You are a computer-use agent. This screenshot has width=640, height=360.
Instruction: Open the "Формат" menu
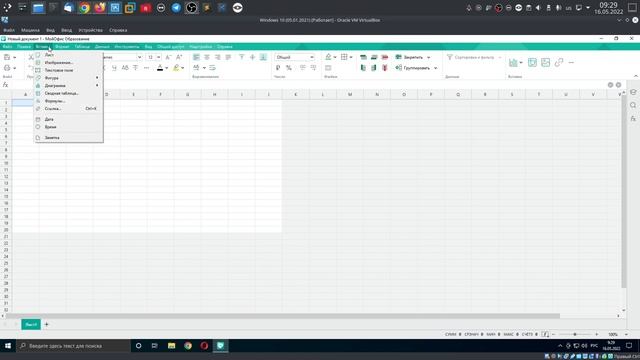coord(62,47)
